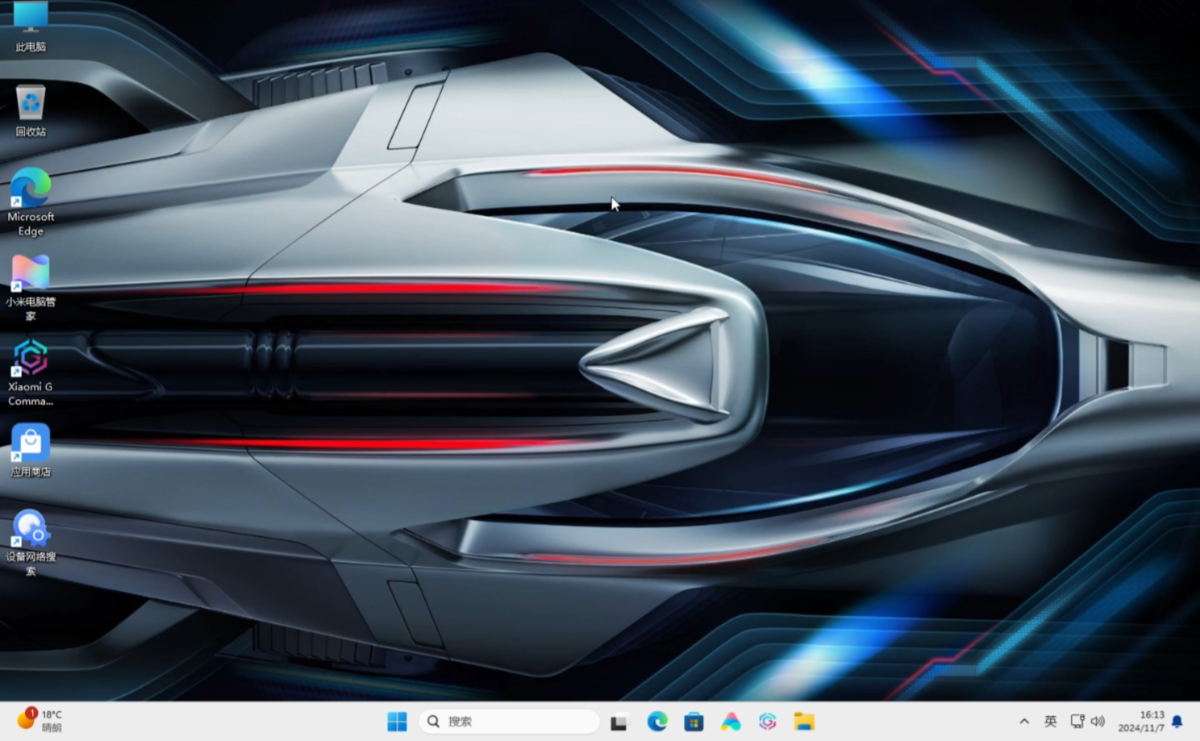Open Task View from the taskbar

point(620,721)
